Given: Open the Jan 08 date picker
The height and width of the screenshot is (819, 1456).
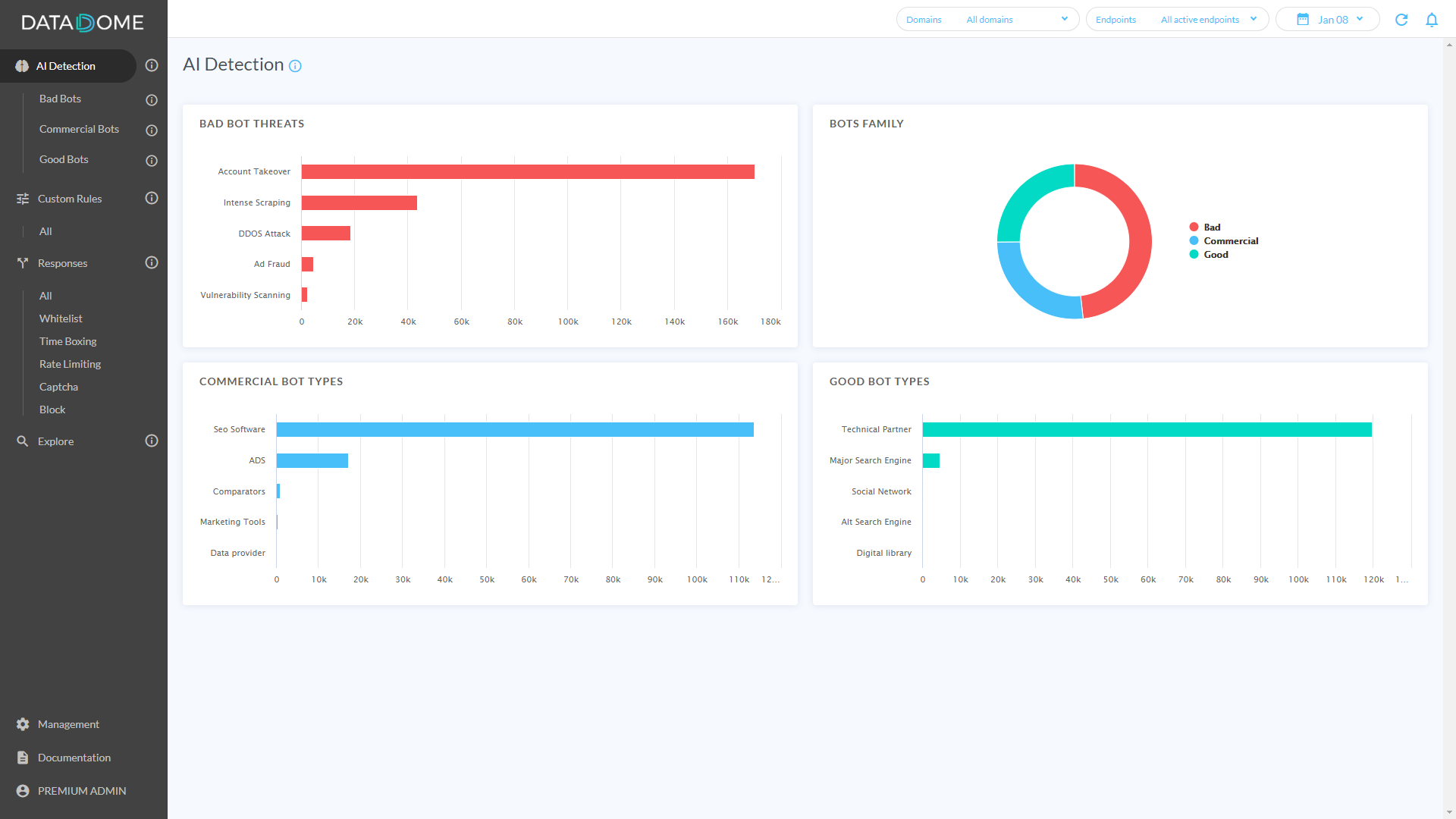Looking at the screenshot, I should coord(1332,20).
